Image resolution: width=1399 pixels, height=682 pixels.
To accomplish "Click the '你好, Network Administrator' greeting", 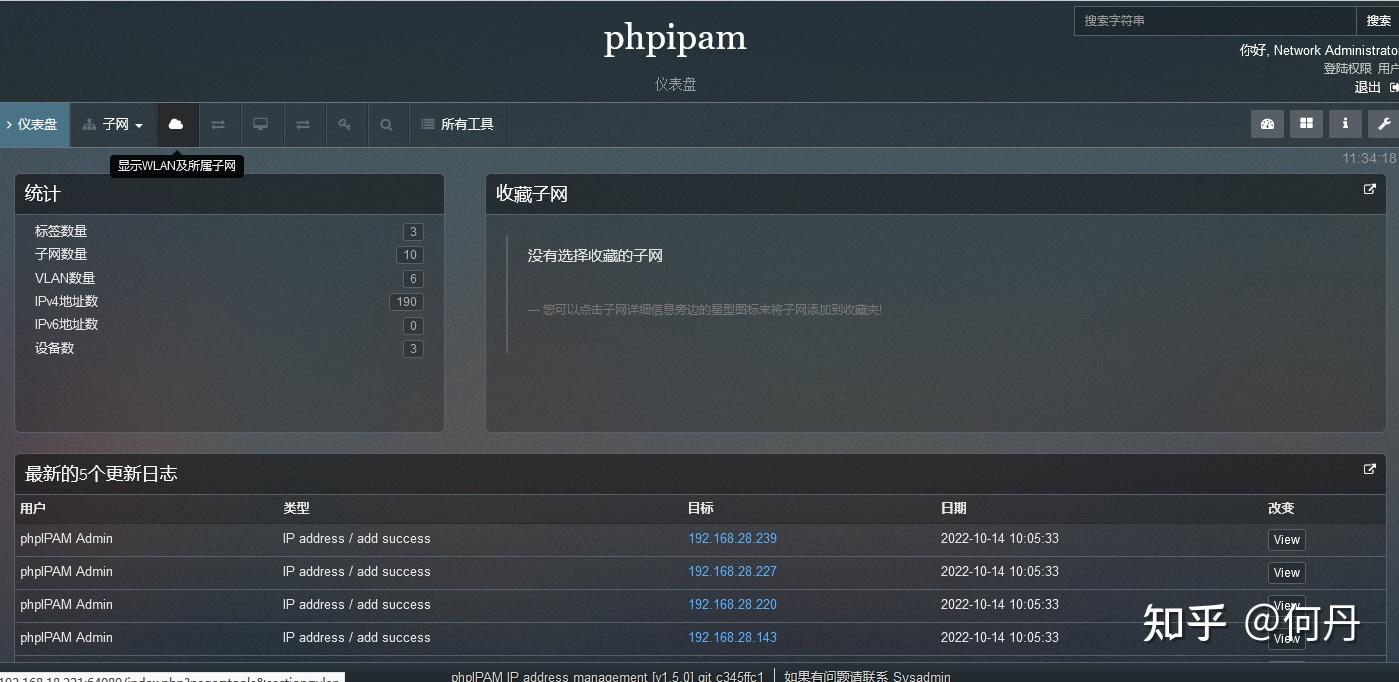I will [x=1319, y=50].
